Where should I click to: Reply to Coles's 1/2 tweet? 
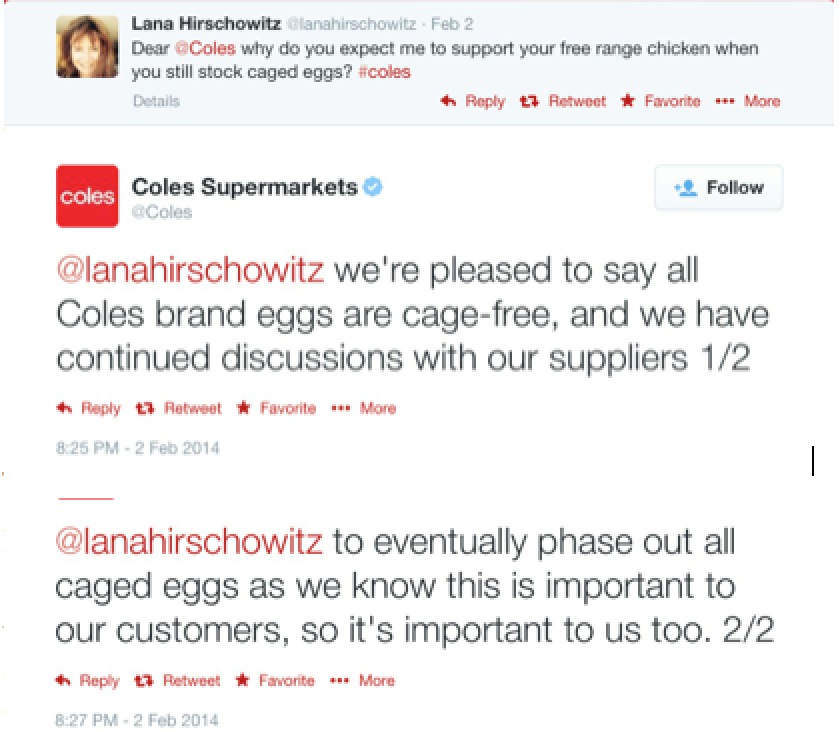tap(88, 408)
